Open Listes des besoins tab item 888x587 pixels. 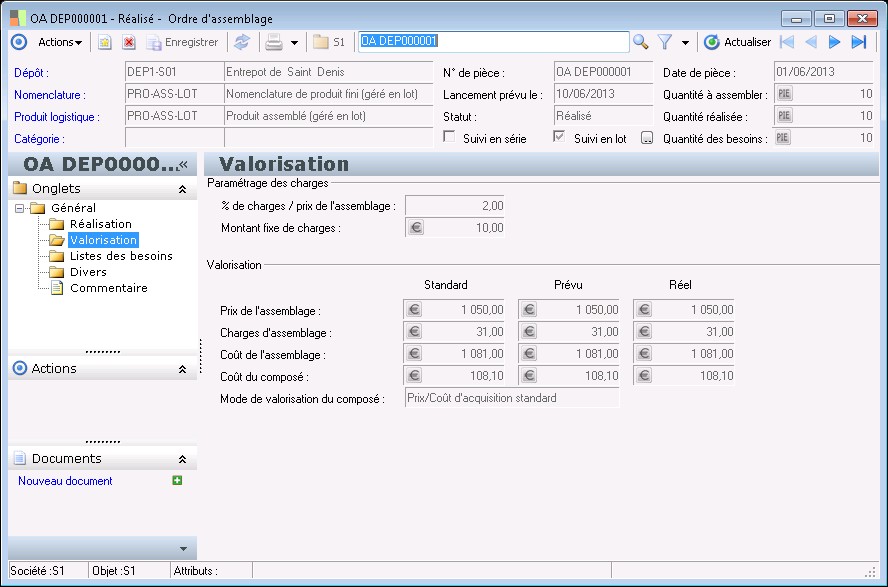pos(121,256)
